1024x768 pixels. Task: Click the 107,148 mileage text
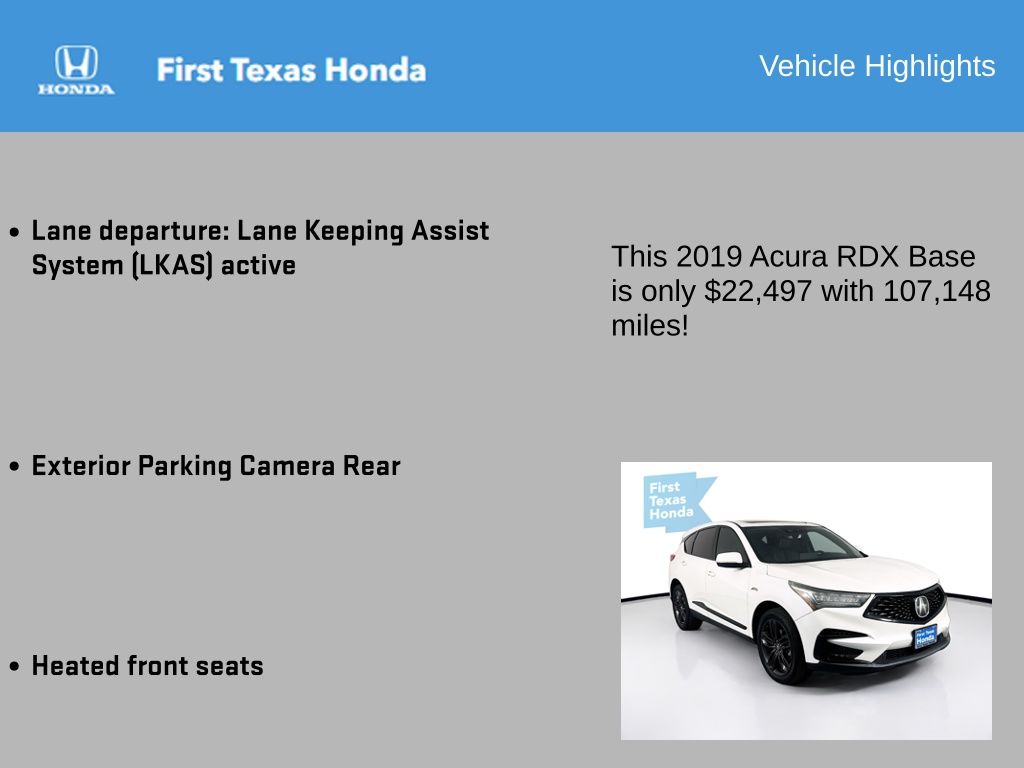point(936,291)
